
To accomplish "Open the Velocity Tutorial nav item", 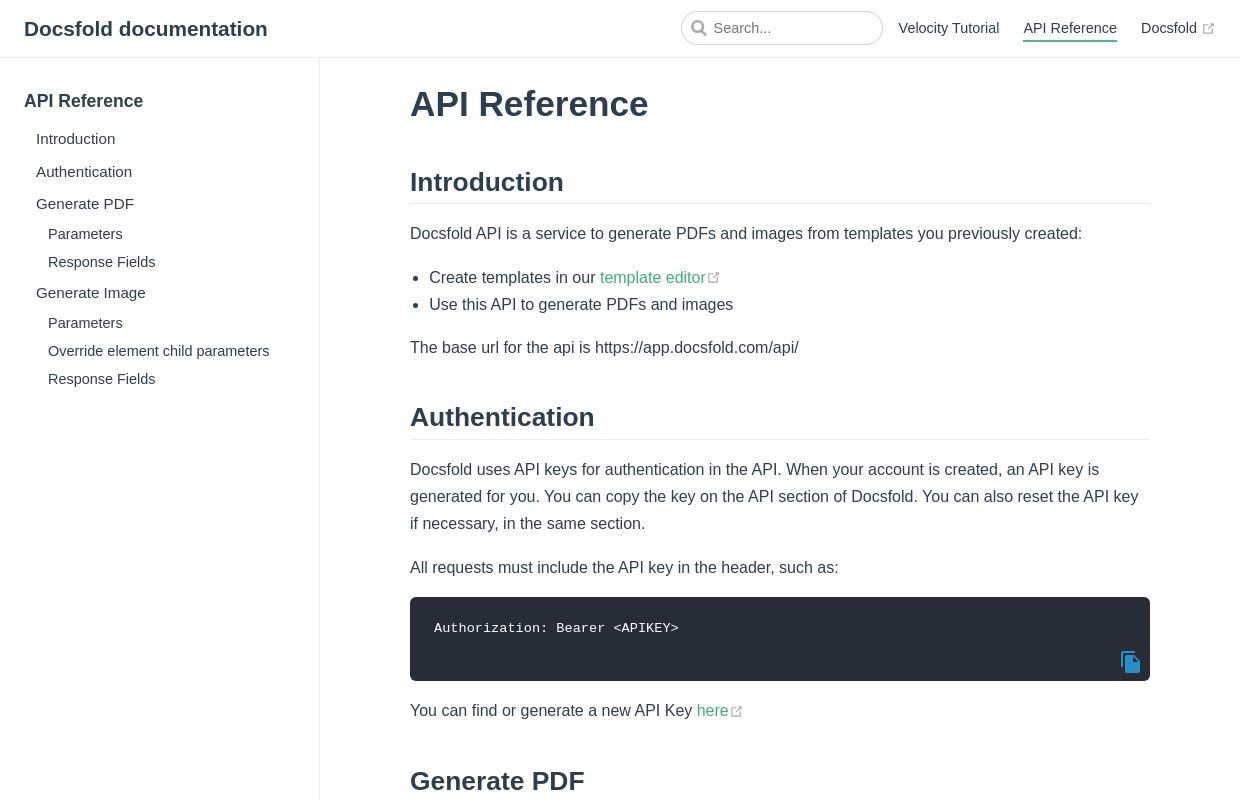I will (949, 28).
